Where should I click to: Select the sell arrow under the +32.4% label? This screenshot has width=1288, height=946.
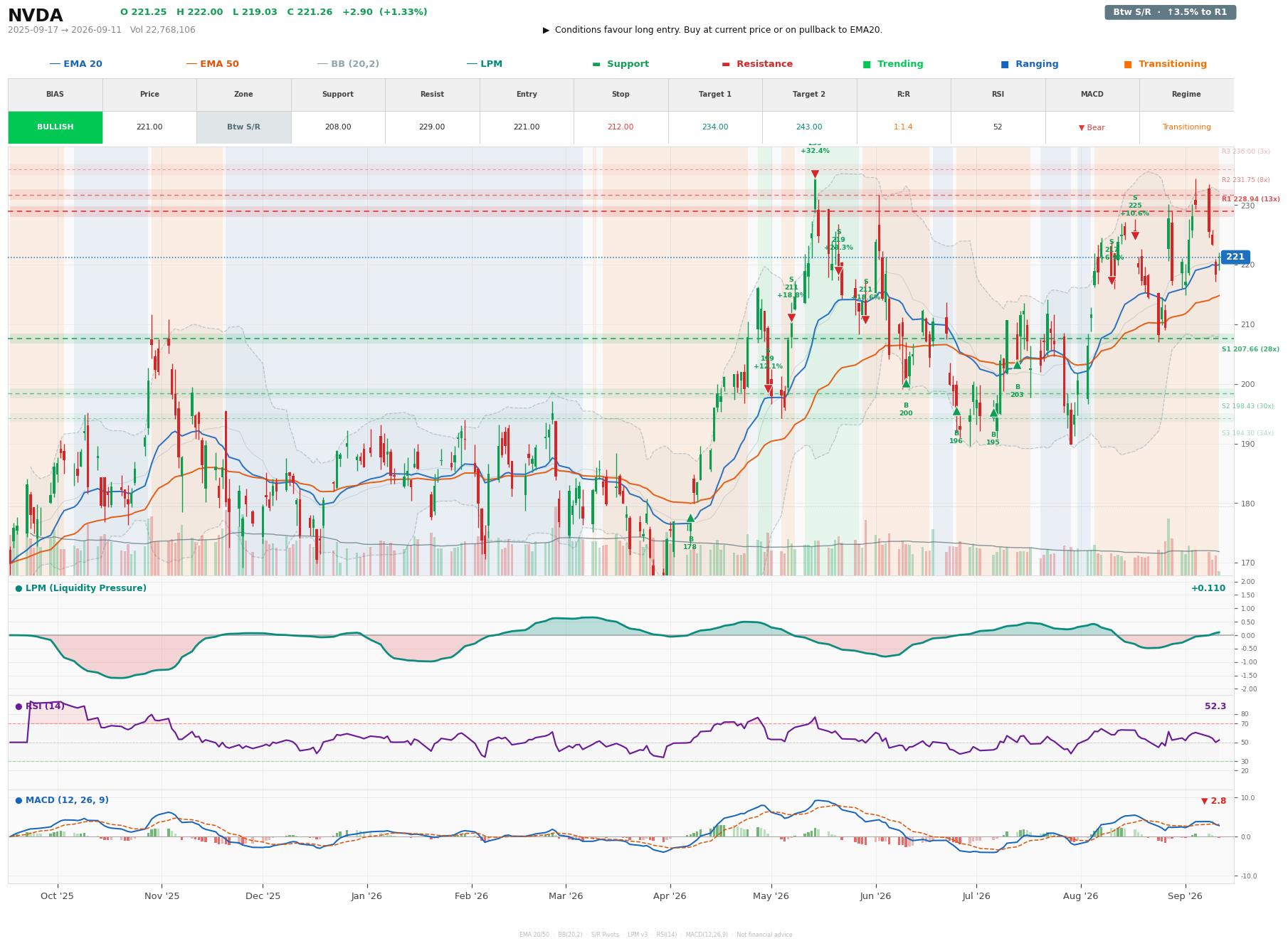(x=815, y=174)
